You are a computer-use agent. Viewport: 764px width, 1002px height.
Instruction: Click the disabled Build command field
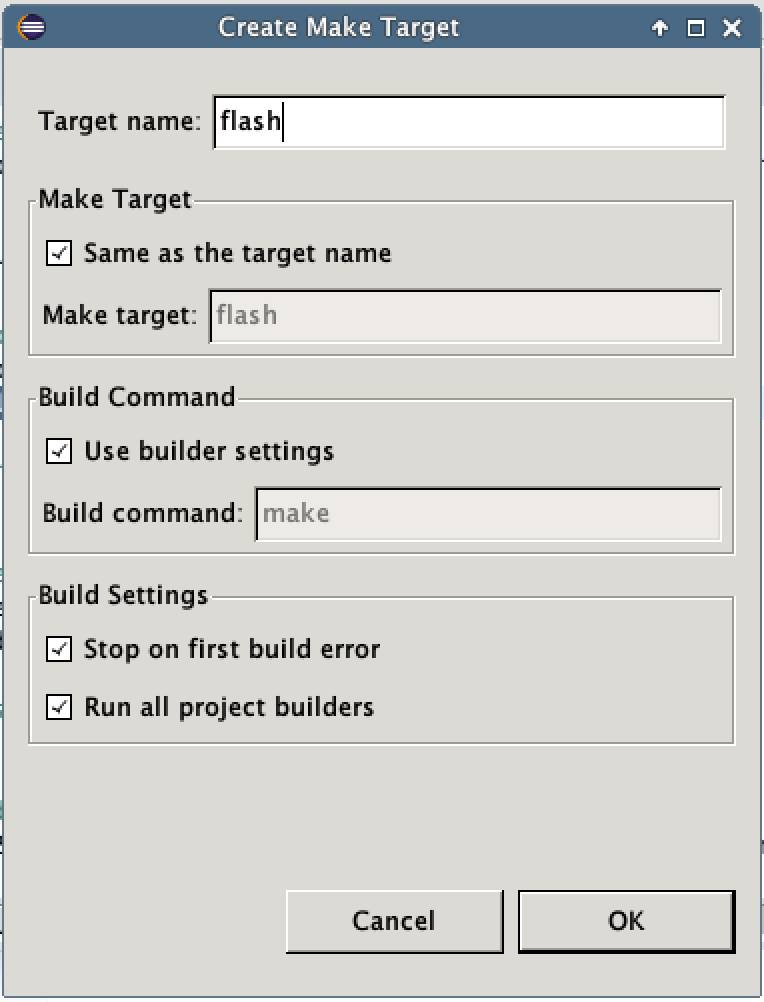[488, 514]
